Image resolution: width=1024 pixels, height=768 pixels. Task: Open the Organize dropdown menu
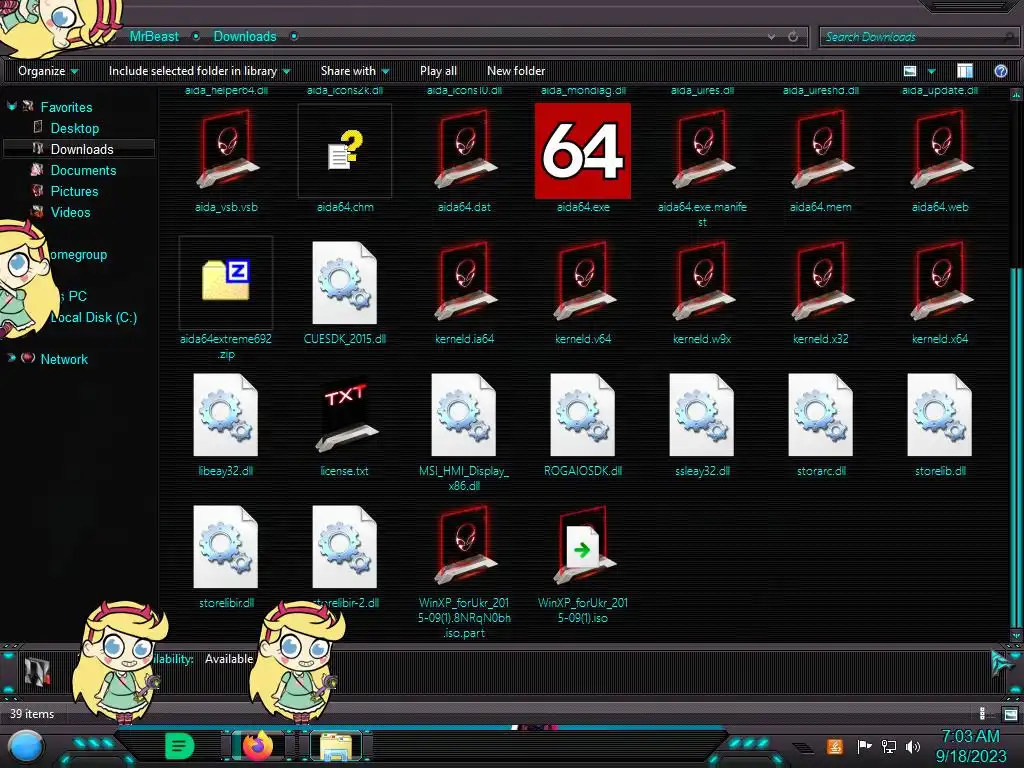click(48, 71)
